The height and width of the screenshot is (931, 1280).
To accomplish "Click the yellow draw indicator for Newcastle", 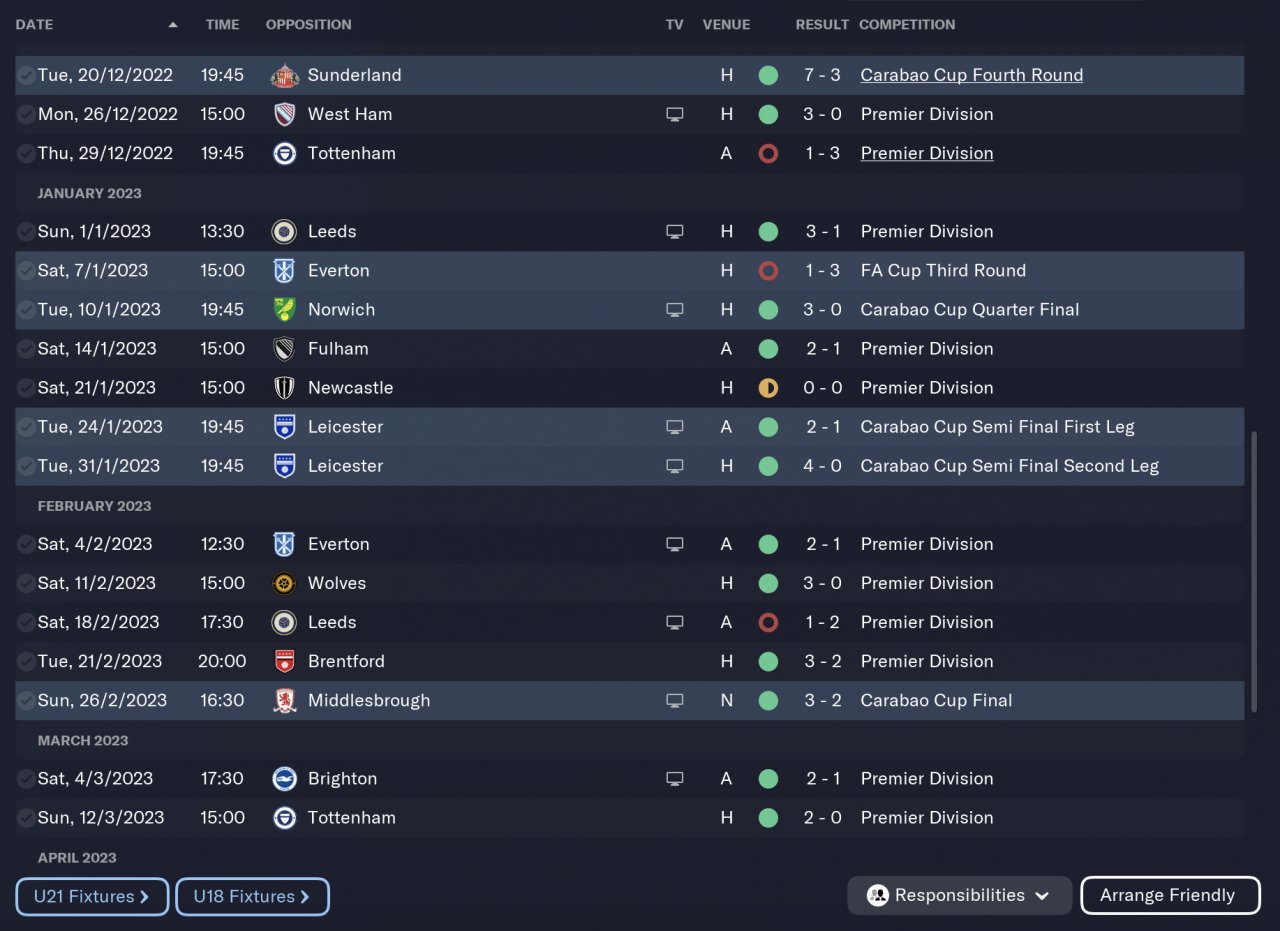I will pyautogui.click(x=768, y=388).
